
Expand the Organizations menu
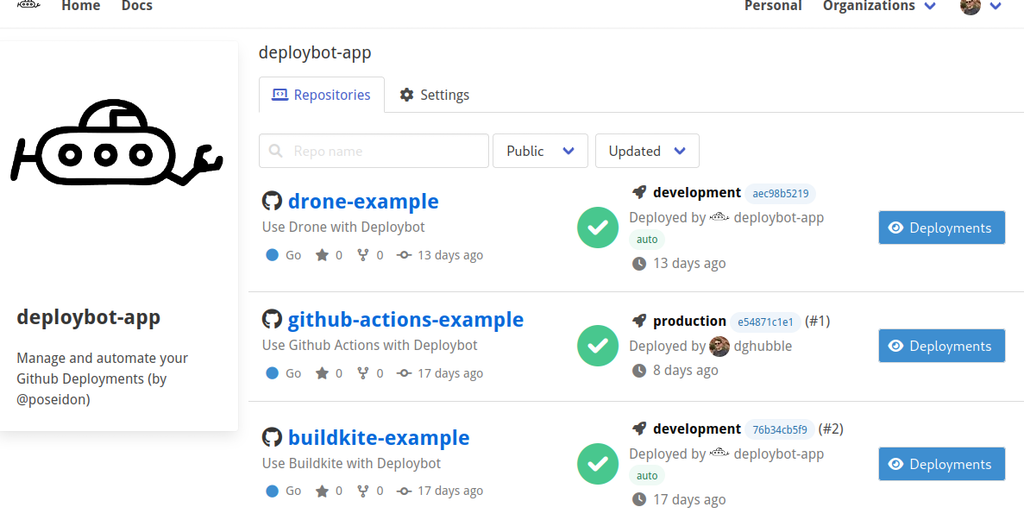879,7
